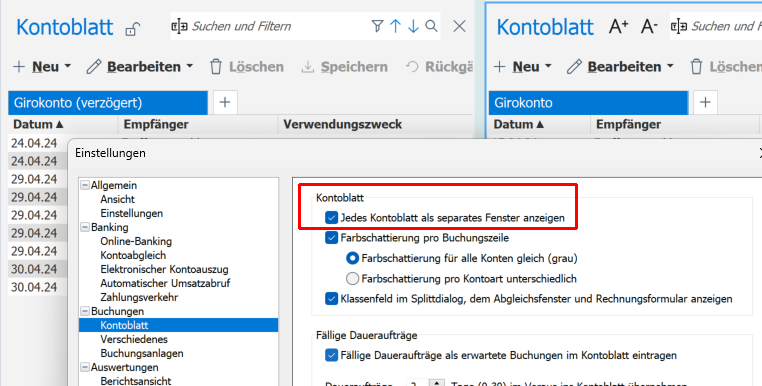Clear the search with the X icon

(459, 26)
